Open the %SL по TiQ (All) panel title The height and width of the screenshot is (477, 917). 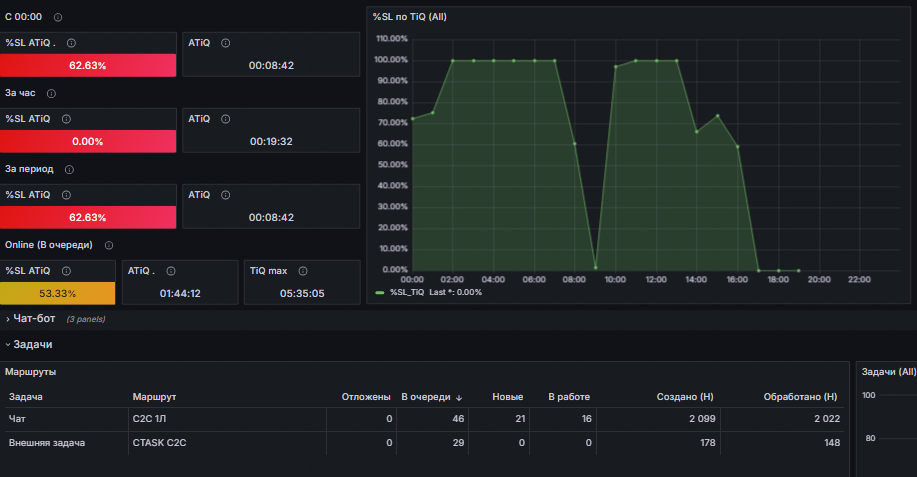click(x=409, y=17)
